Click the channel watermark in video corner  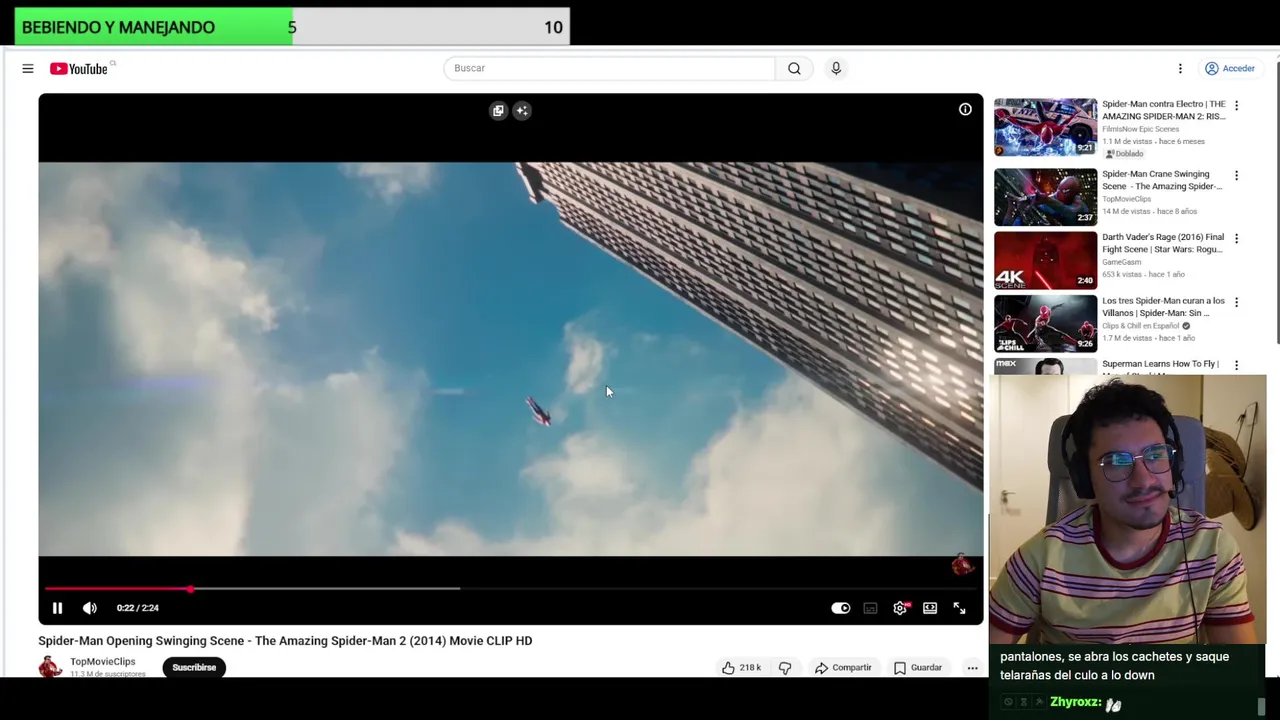pyautogui.click(x=961, y=565)
